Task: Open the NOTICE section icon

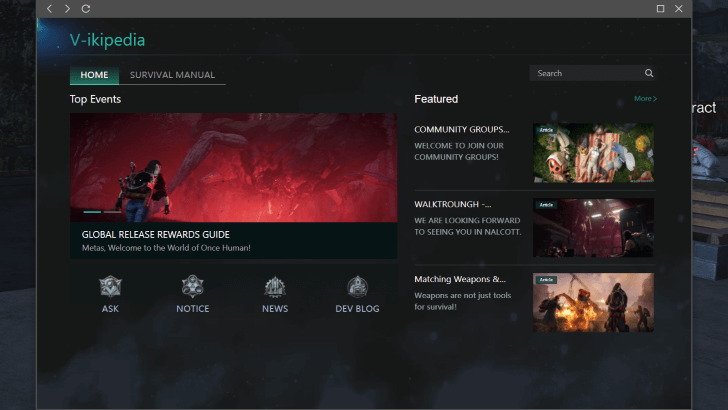Action: 192,288
